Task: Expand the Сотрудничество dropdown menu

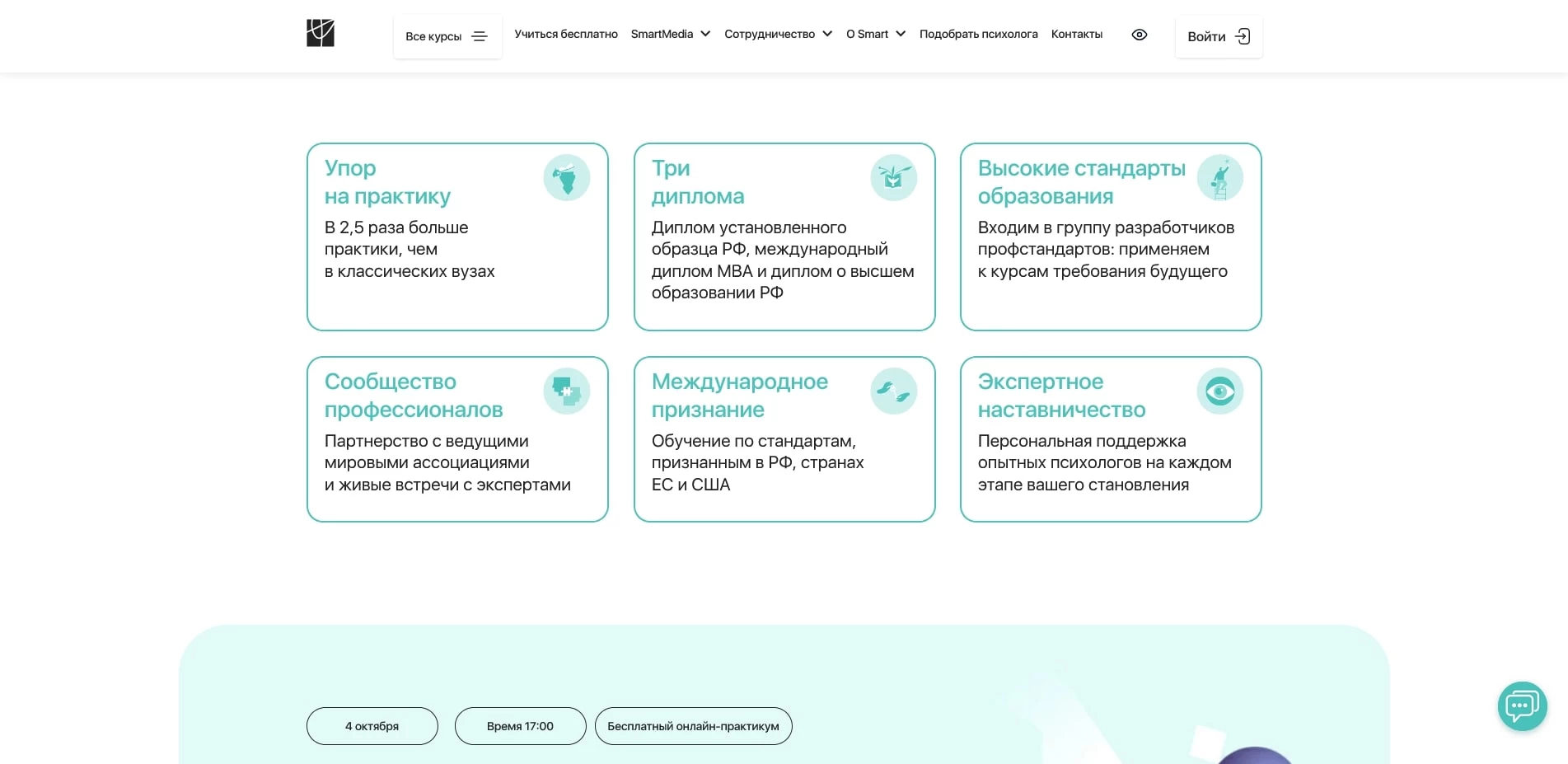Action: (778, 35)
